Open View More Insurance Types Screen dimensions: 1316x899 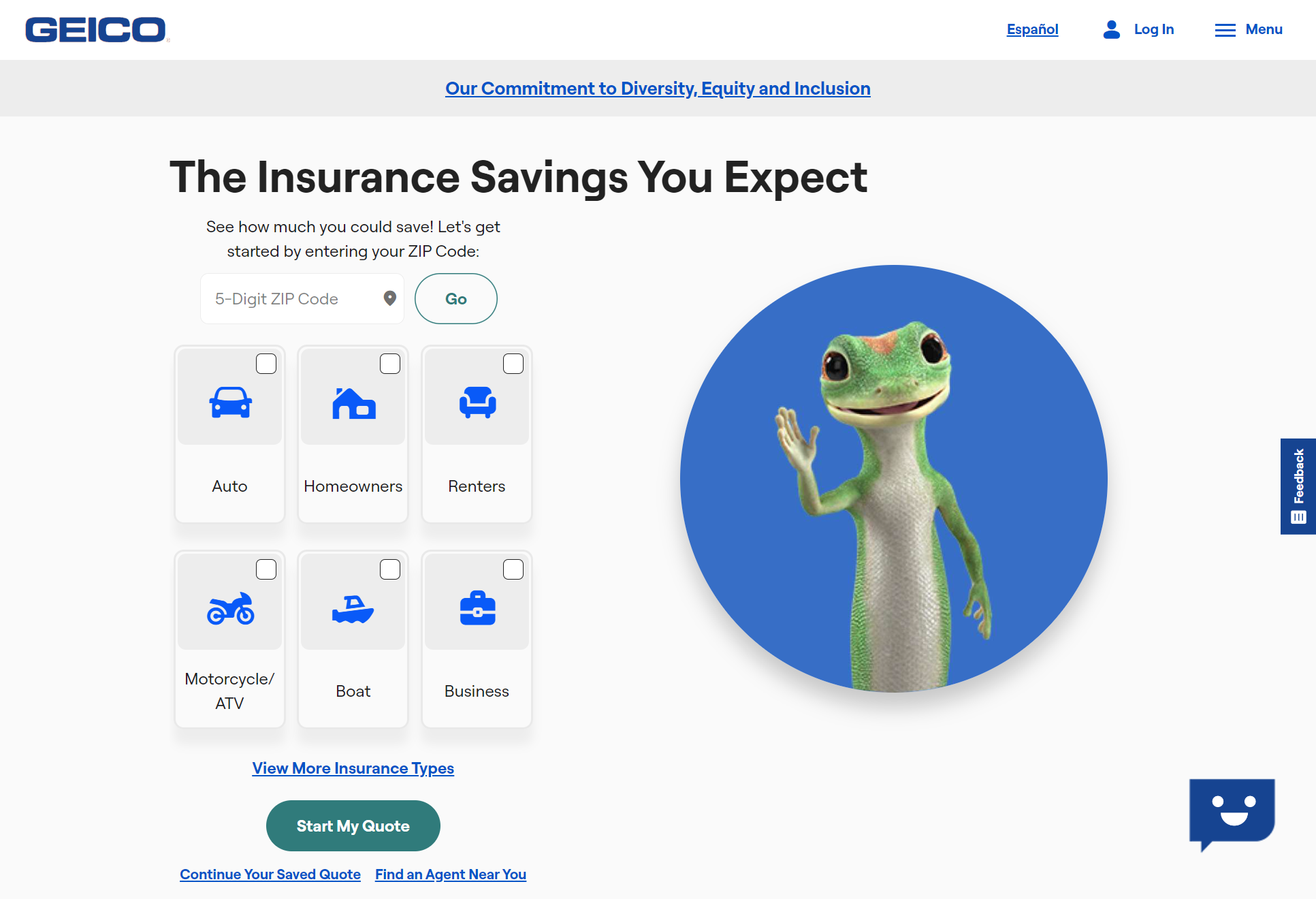pos(353,767)
